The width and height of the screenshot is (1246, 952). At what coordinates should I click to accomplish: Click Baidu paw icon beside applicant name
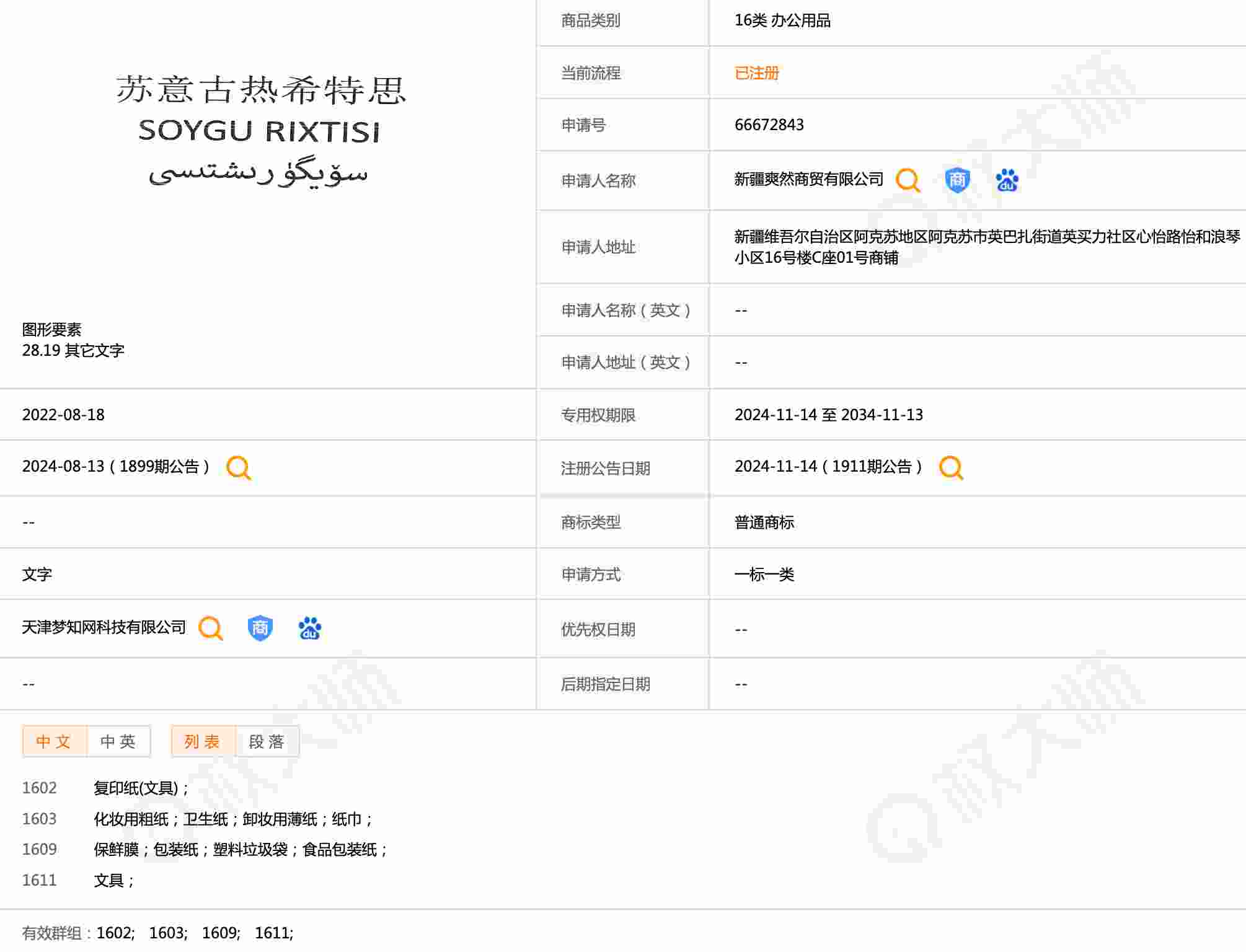click(1007, 180)
